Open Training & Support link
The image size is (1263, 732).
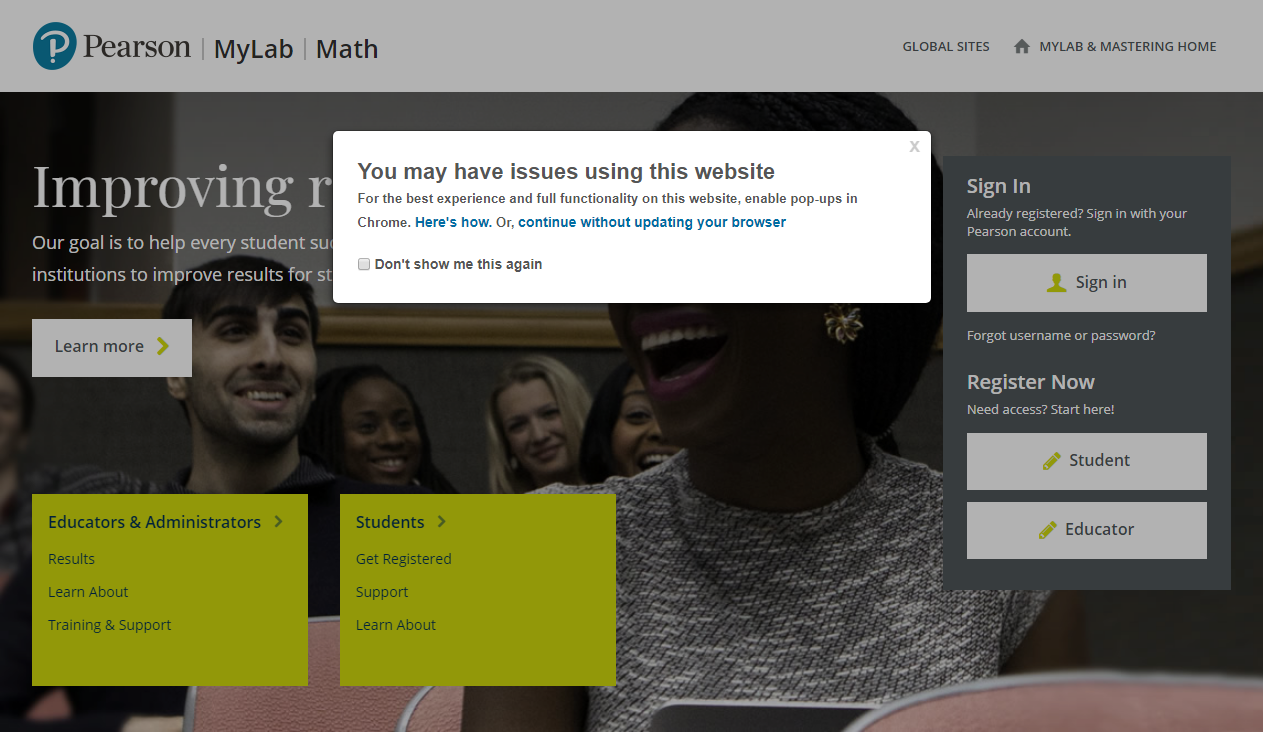[109, 625]
